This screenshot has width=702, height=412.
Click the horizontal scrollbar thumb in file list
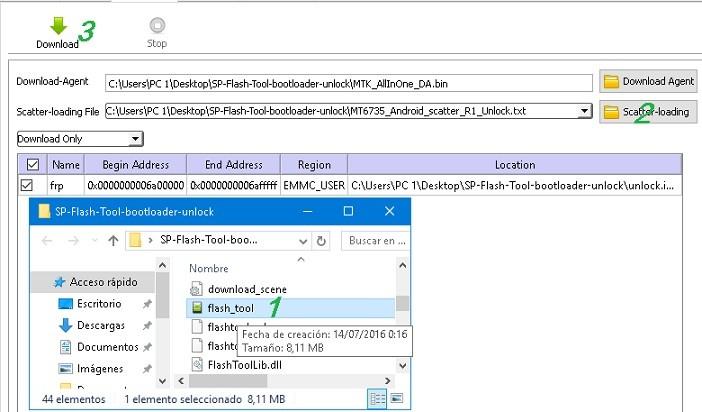(228, 381)
